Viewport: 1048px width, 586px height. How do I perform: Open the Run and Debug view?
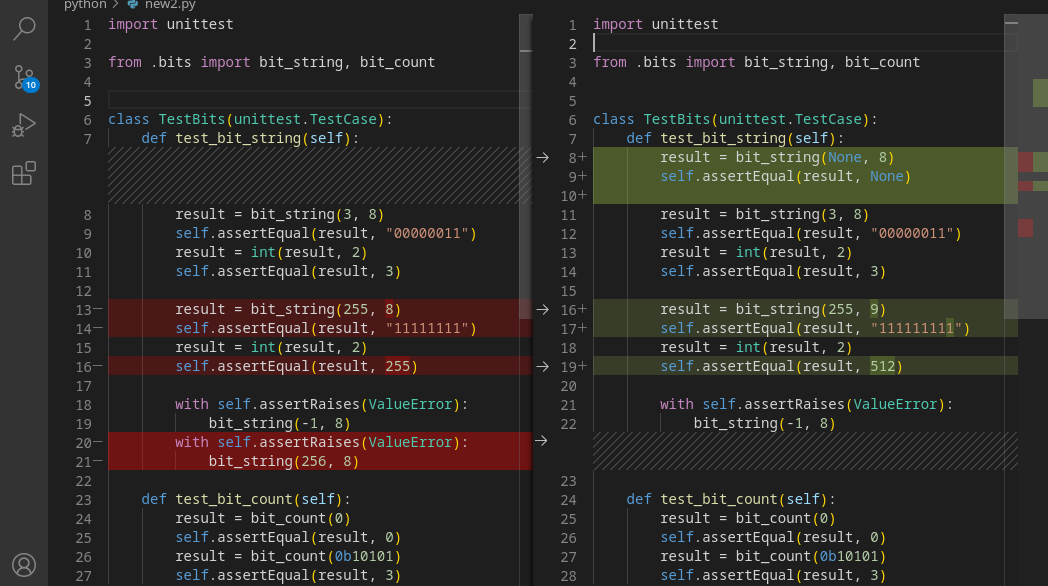pos(24,125)
